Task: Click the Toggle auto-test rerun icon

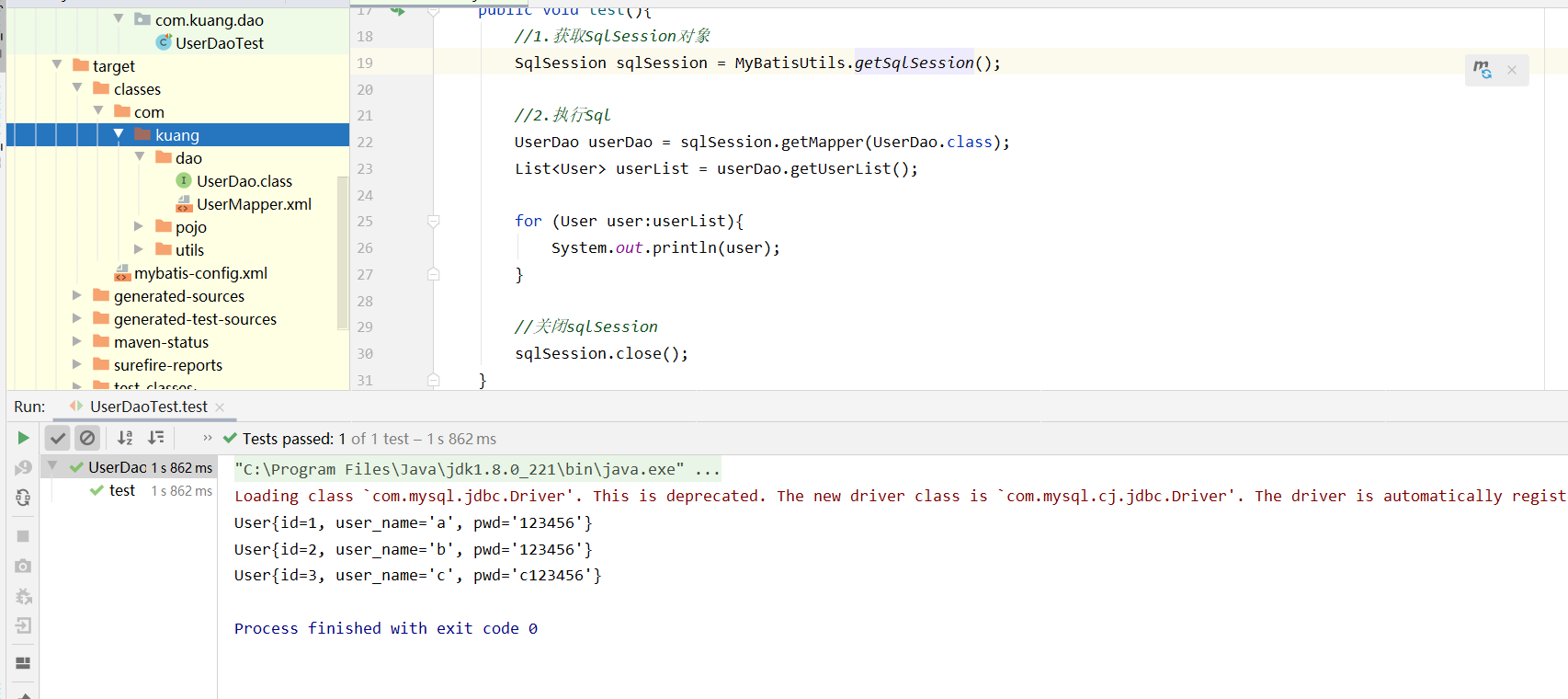Action: 23,498
